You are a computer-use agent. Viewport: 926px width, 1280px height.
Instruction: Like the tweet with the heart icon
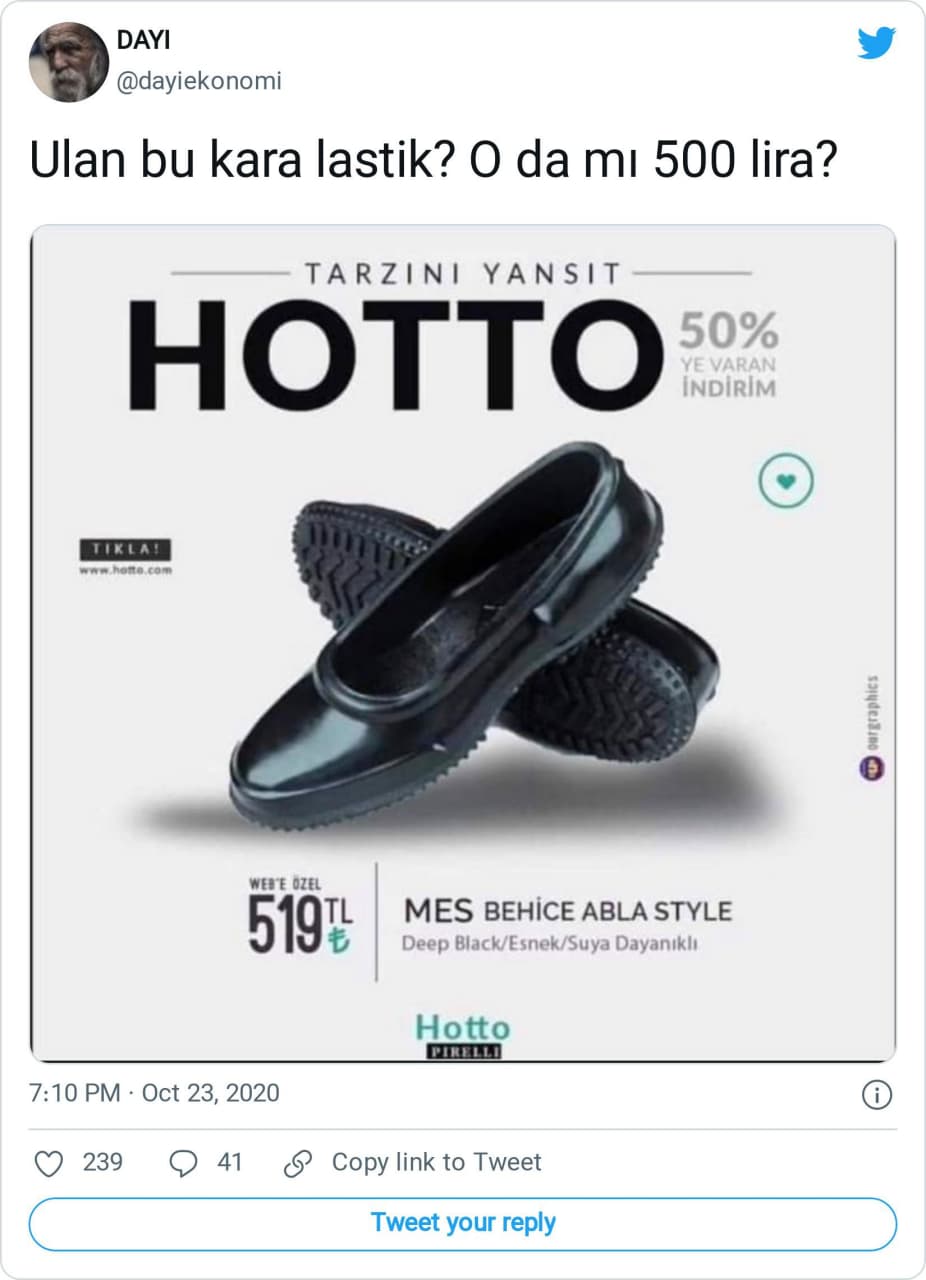pos(49,1162)
